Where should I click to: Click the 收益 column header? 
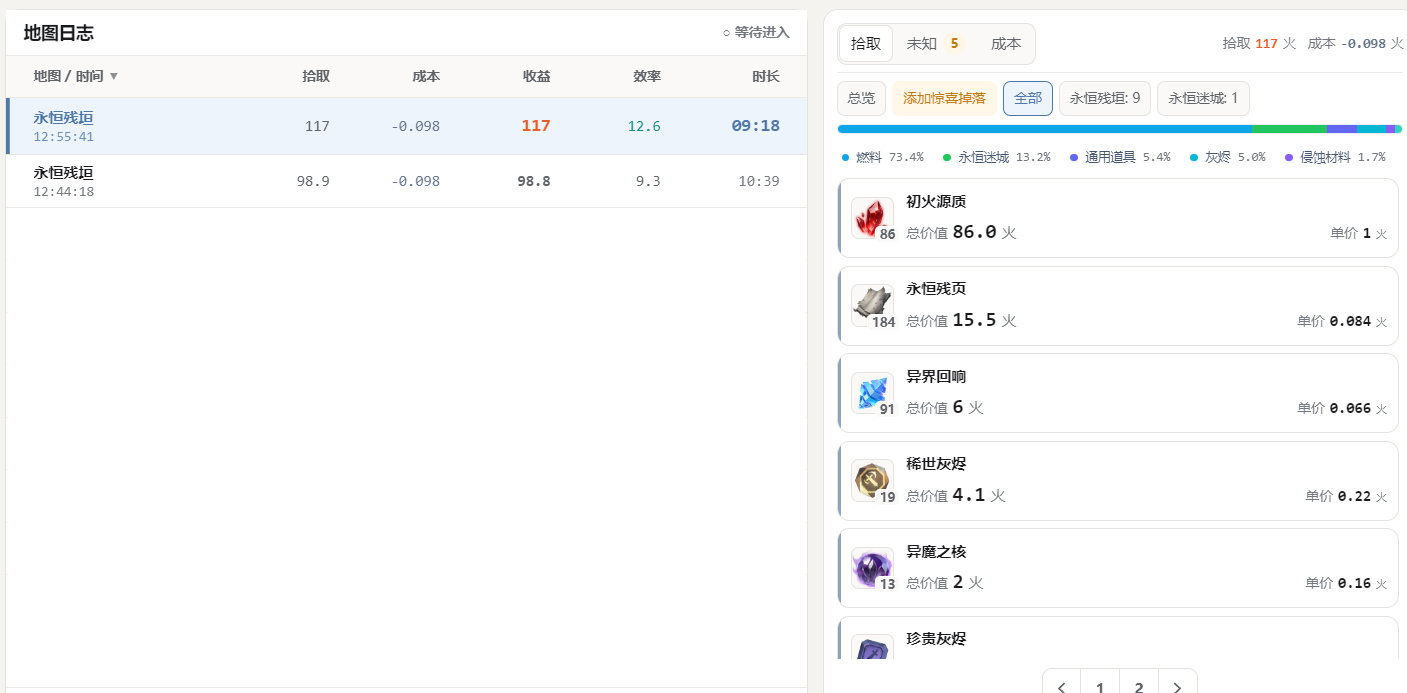[x=536, y=77]
